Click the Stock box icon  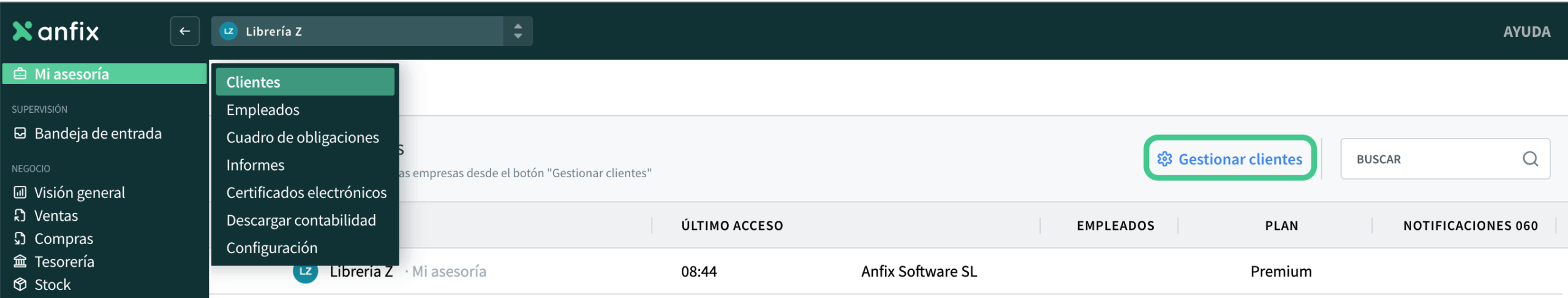coord(20,285)
